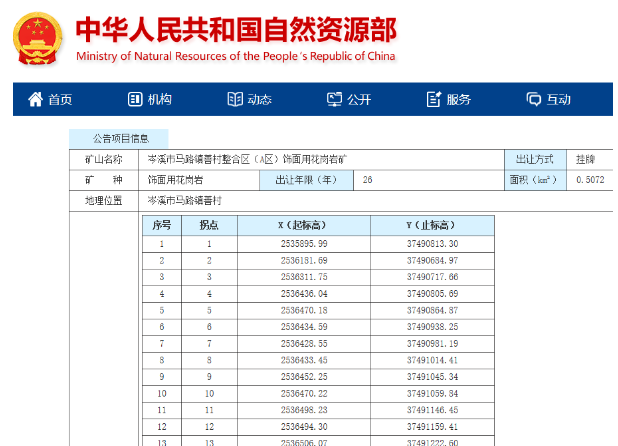618x446 pixels.
Task: Select the 公告项目信息 tab
Action: point(119,139)
